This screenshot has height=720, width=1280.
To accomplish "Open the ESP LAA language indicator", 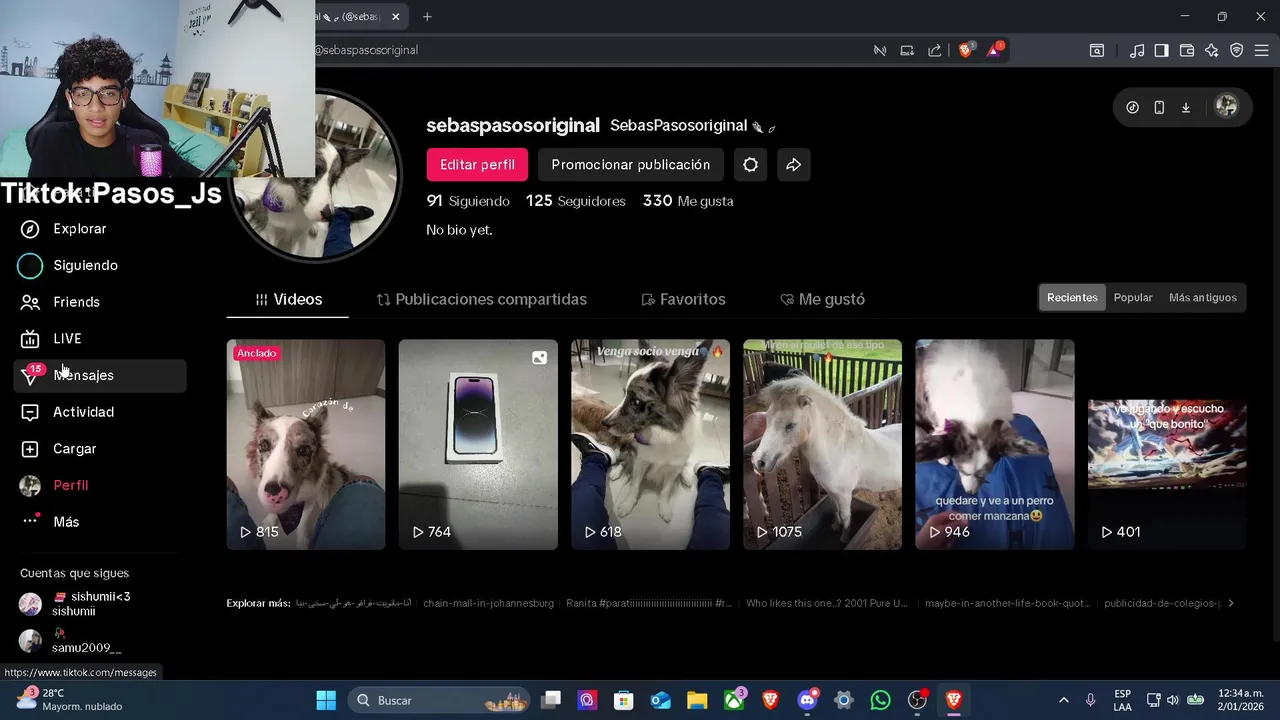I will click(1122, 700).
